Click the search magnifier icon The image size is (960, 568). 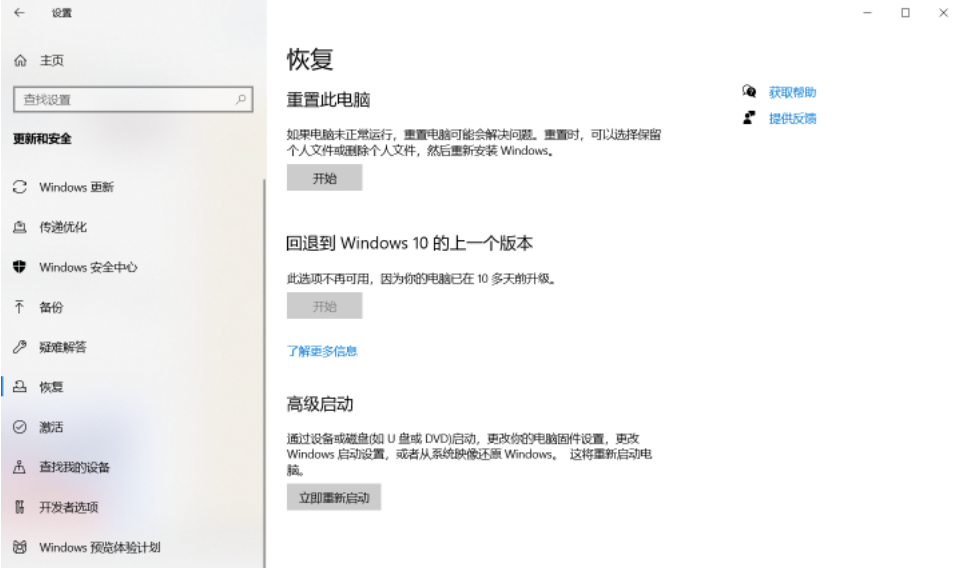241,99
